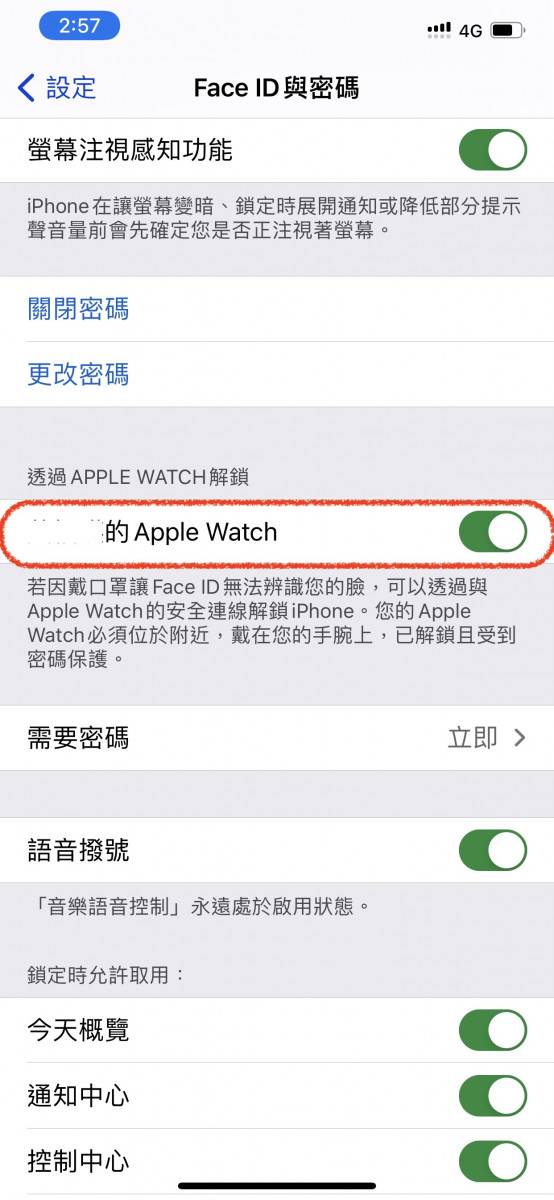Screen dimensions: 554x1200
Task: Toggle 螢幕注視感知功能 switch off
Action: point(493,150)
